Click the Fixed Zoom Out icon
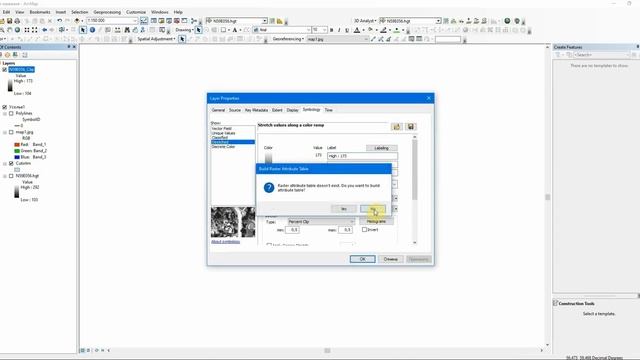This screenshot has width=640, height=360. point(35,30)
